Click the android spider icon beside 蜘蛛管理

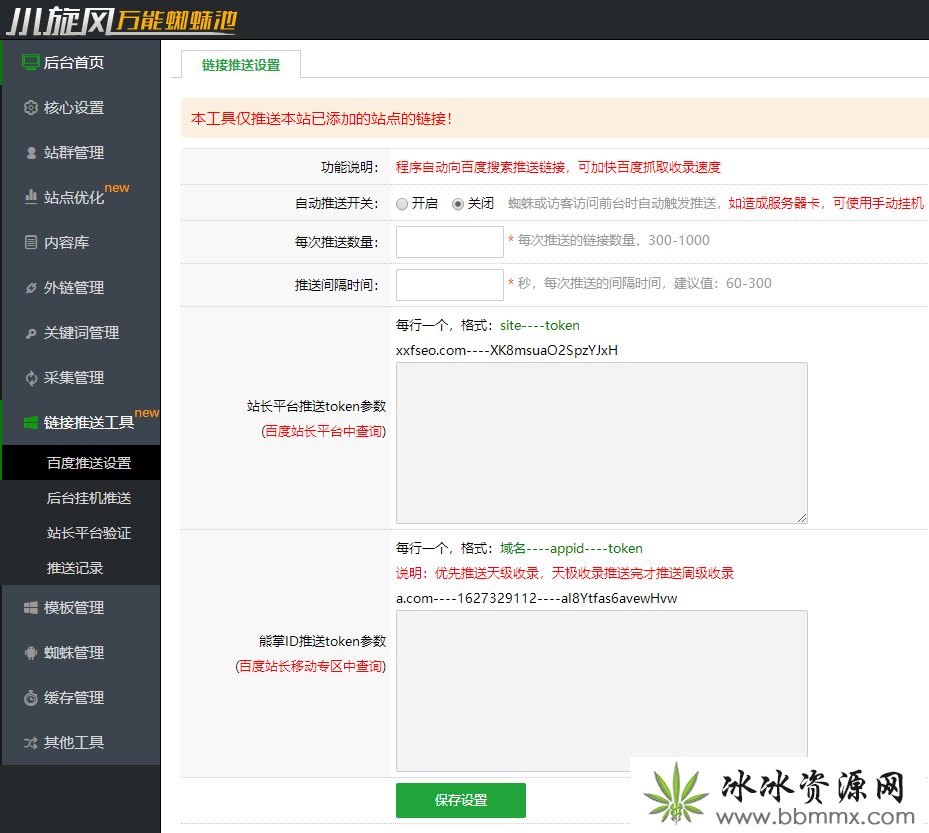[x=31, y=653]
